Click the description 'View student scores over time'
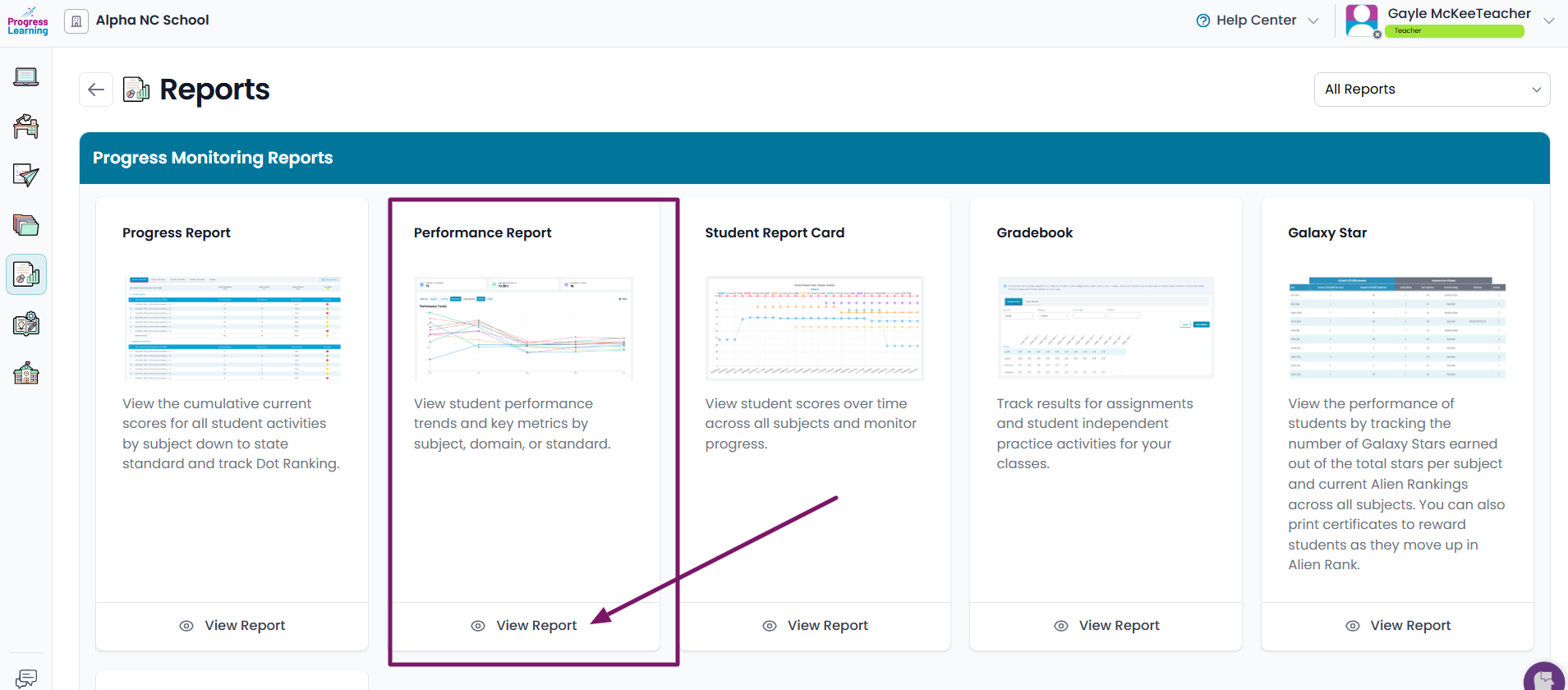This screenshot has height=690, width=1568. click(x=811, y=424)
